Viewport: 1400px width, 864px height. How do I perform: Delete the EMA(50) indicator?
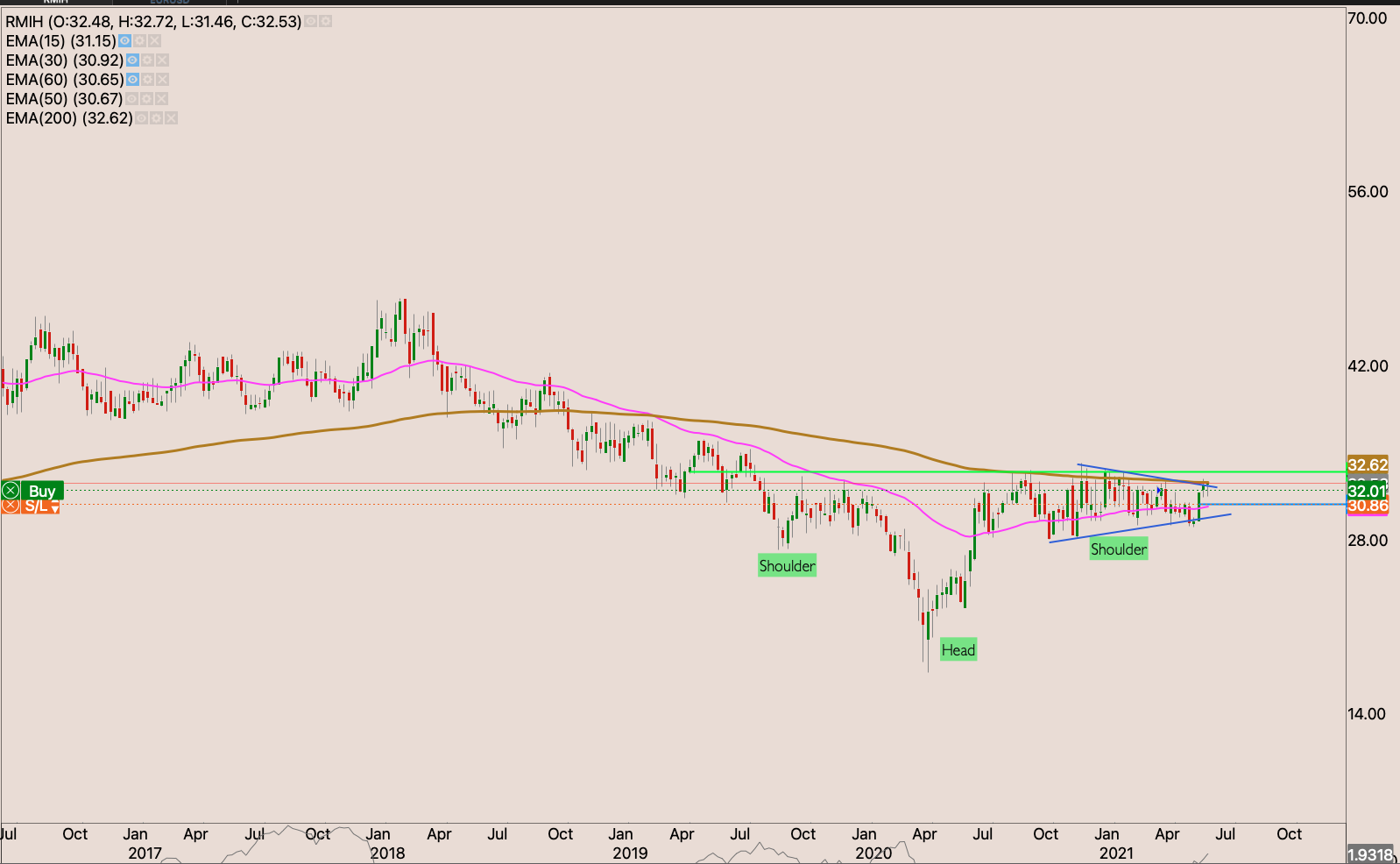point(161,99)
